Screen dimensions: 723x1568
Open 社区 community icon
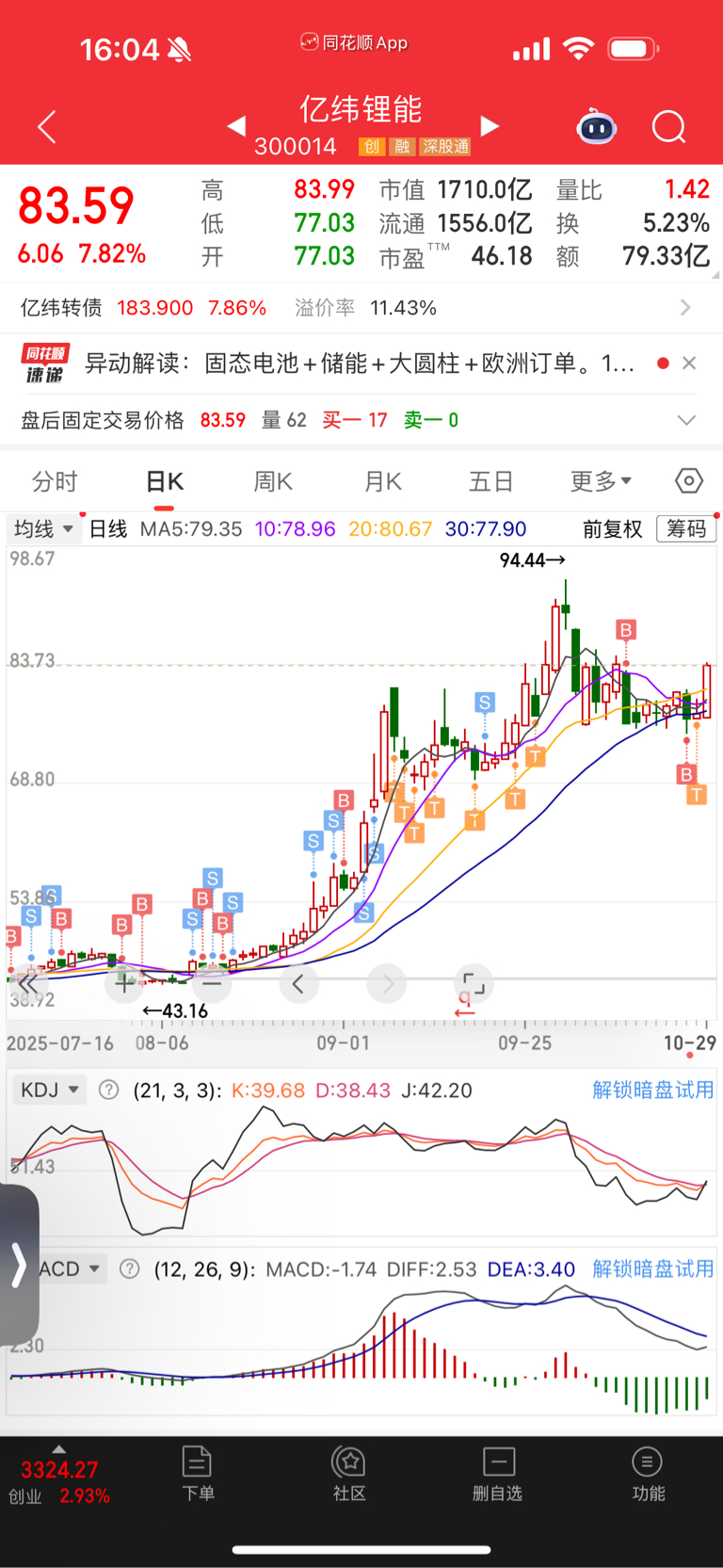pyautogui.click(x=349, y=1475)
